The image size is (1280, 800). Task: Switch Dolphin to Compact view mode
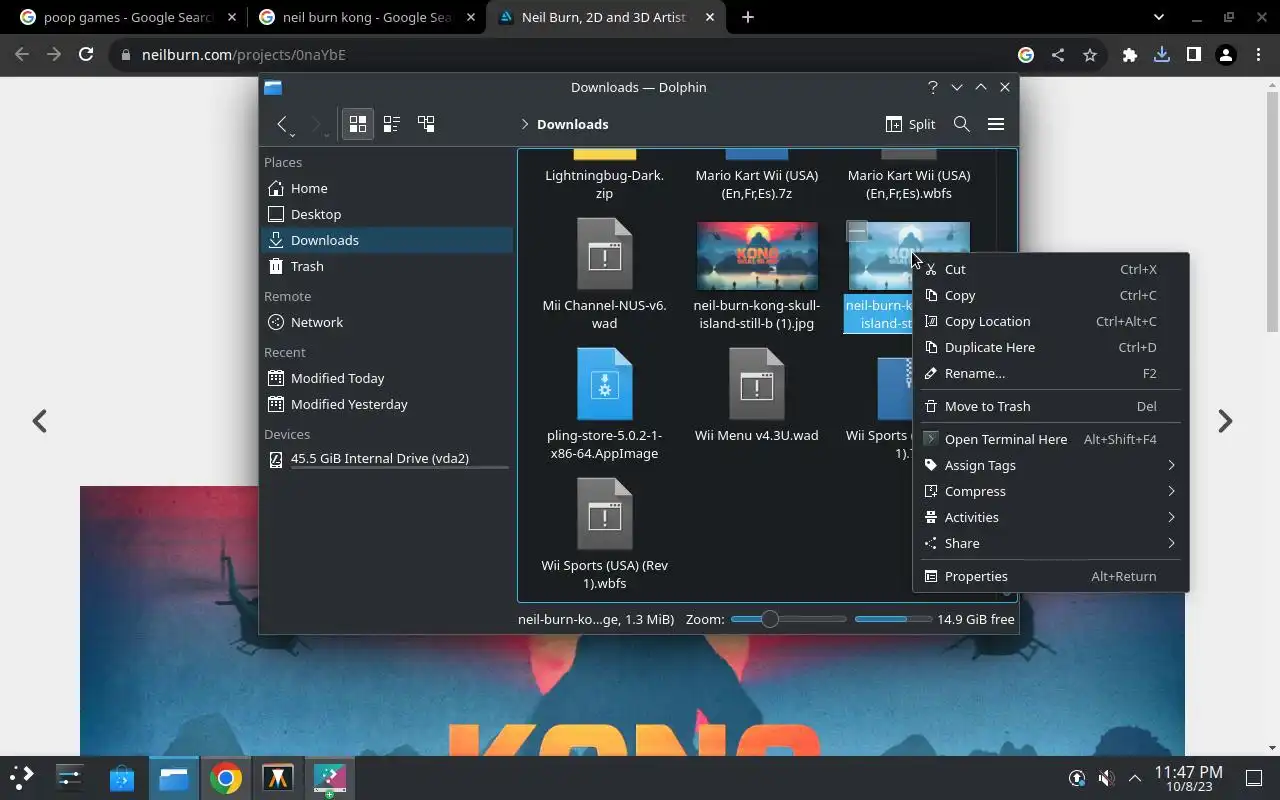pyautogui.click(x=392, y=124)
